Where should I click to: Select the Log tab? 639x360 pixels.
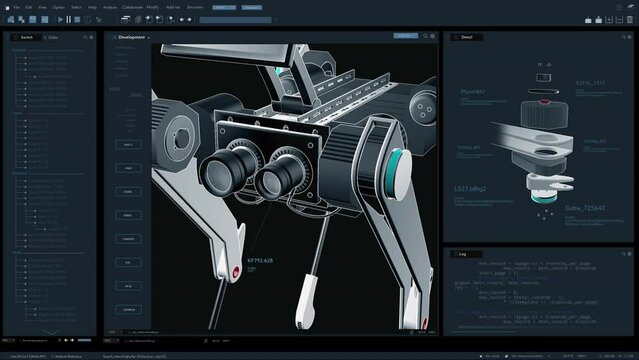point(467,254)
